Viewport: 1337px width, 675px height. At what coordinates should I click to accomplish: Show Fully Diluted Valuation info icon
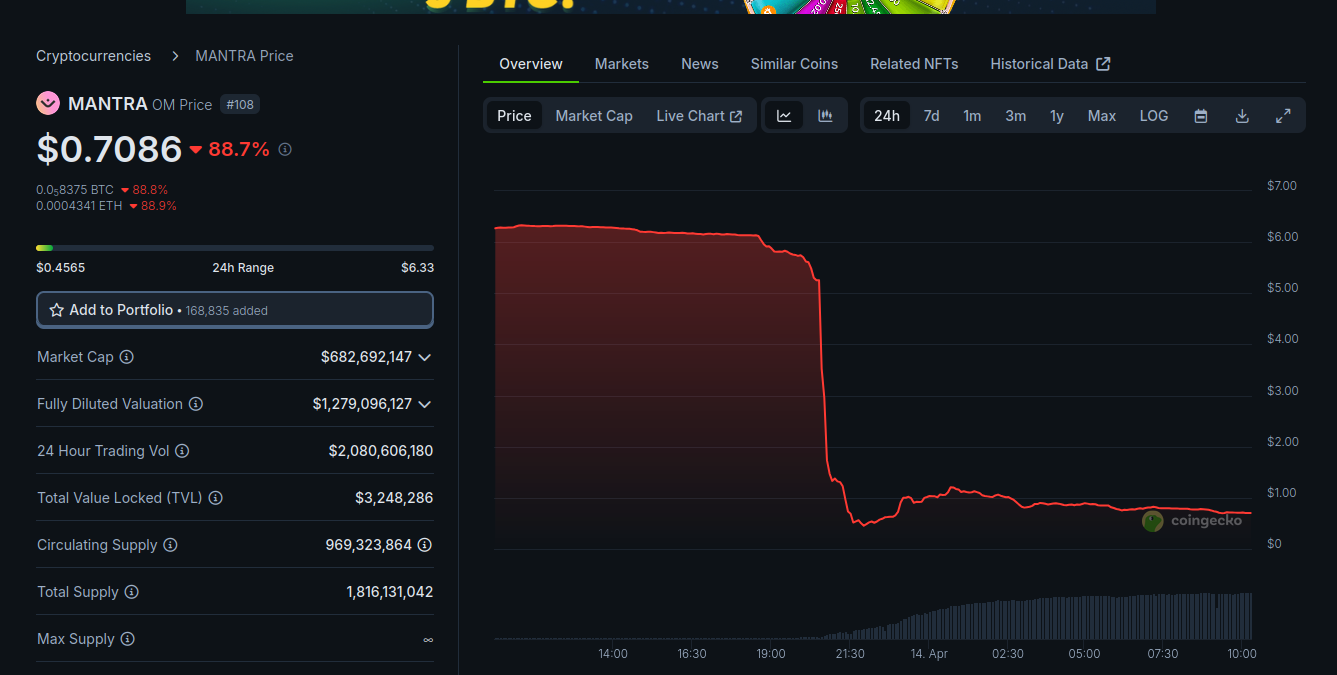click(196, 404)
